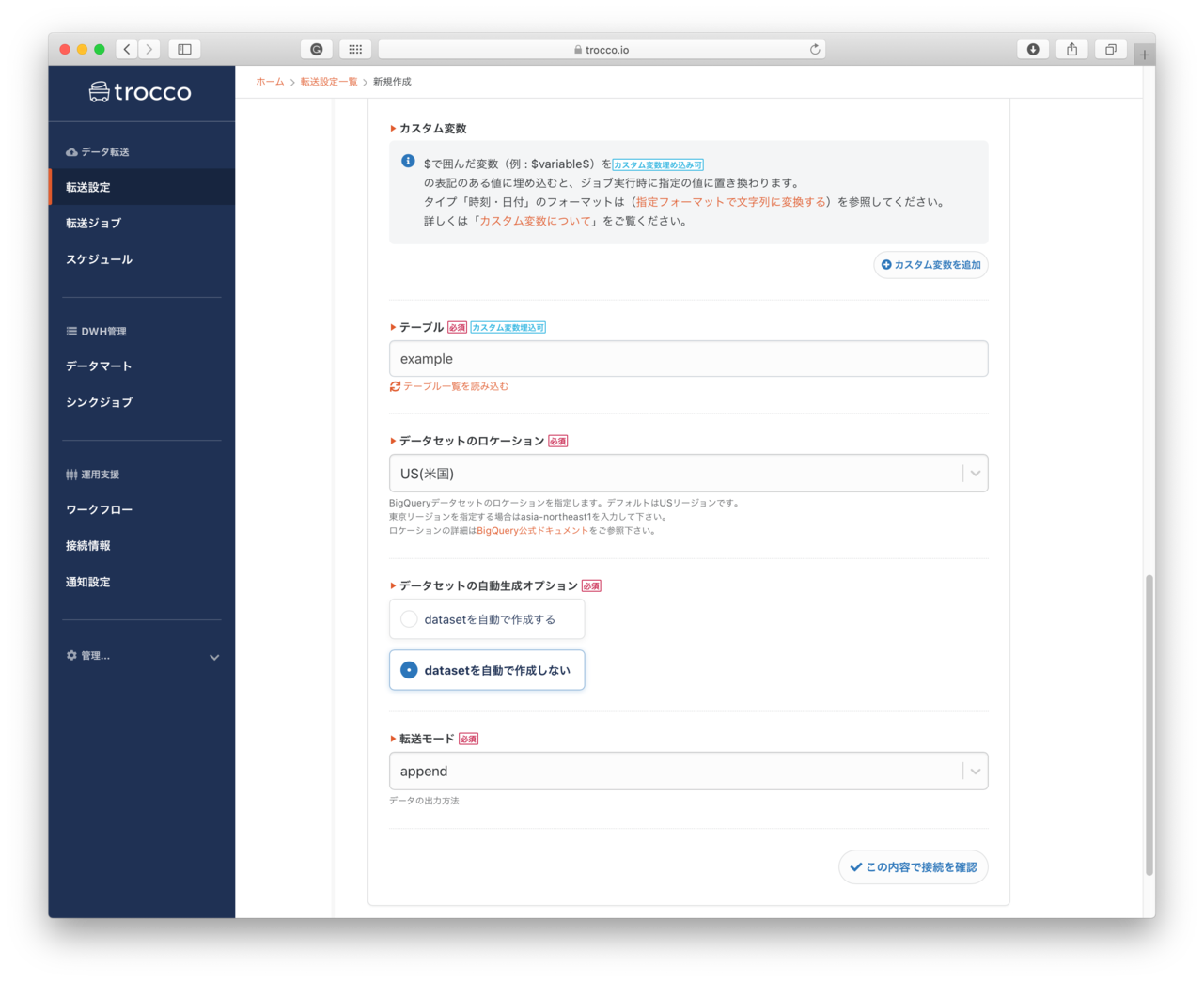Select 'datasetを自動で作成する' radio option
This screenshot has height=982, width=1204.
click(487, 619)
